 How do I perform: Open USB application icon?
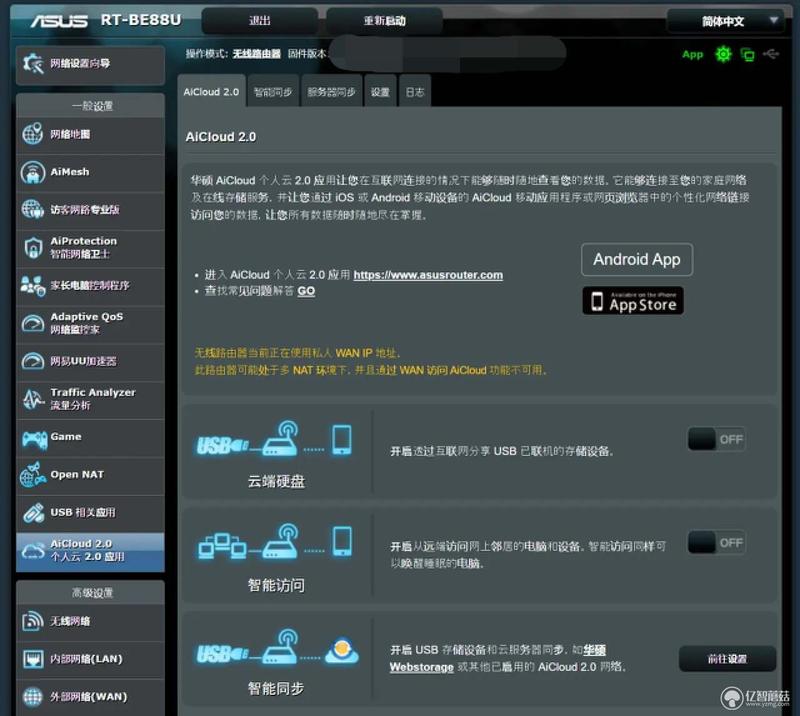[32, 513]
